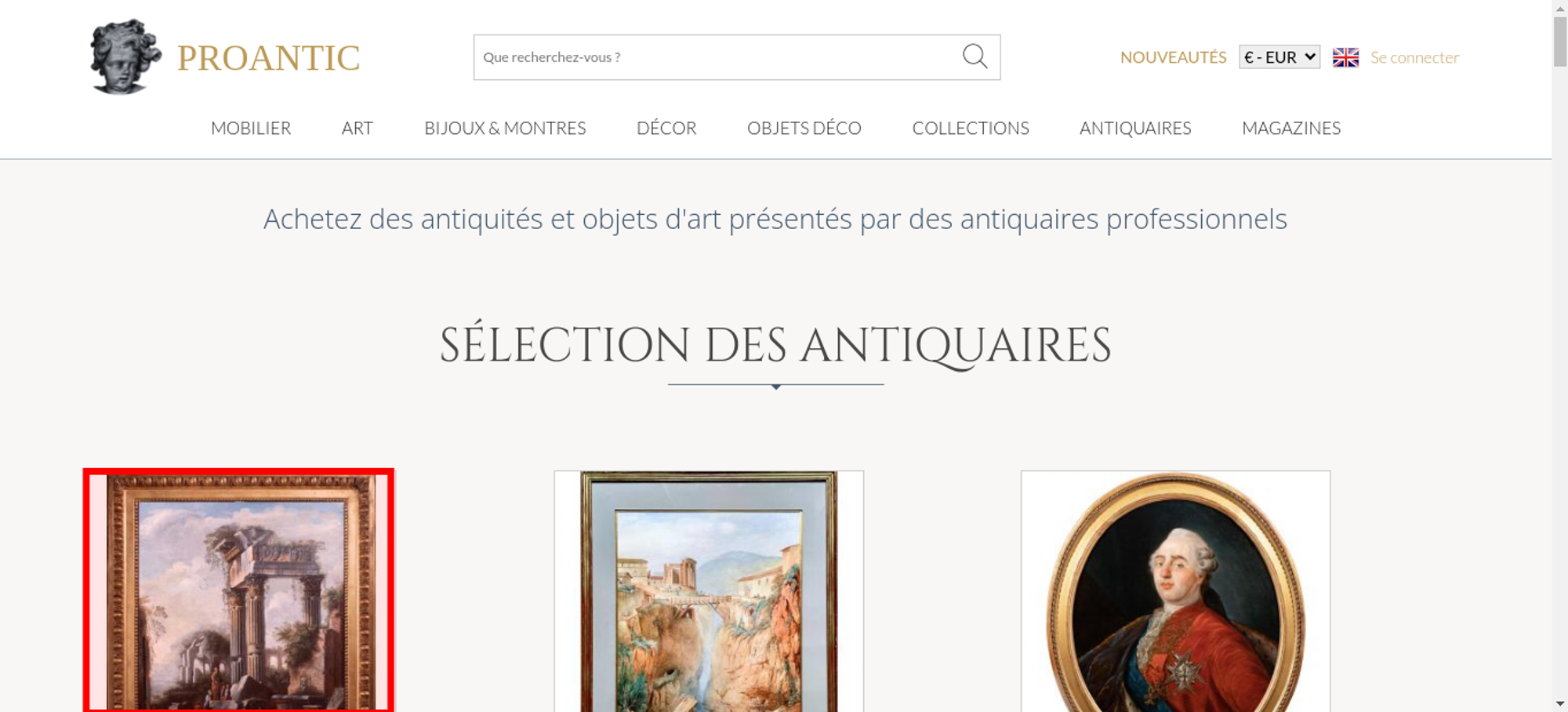
Task: Click the PROANTIC brand name text
Action: click(x=269, y=58)
